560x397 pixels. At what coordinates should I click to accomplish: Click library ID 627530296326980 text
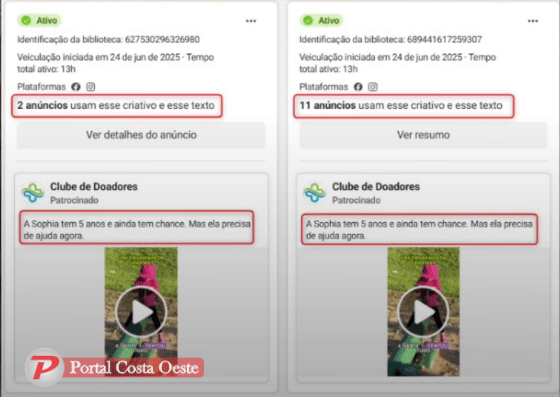[x=108, y=39]
